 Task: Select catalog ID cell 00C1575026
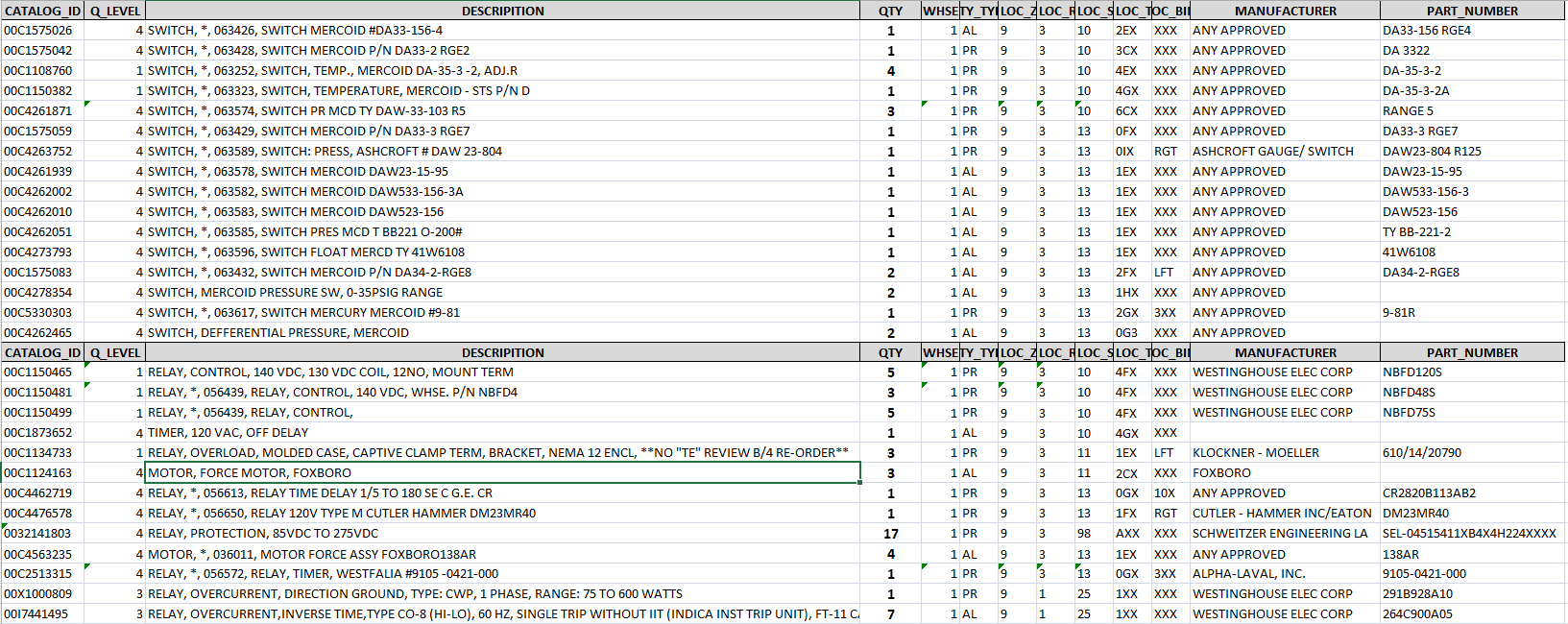42,31
